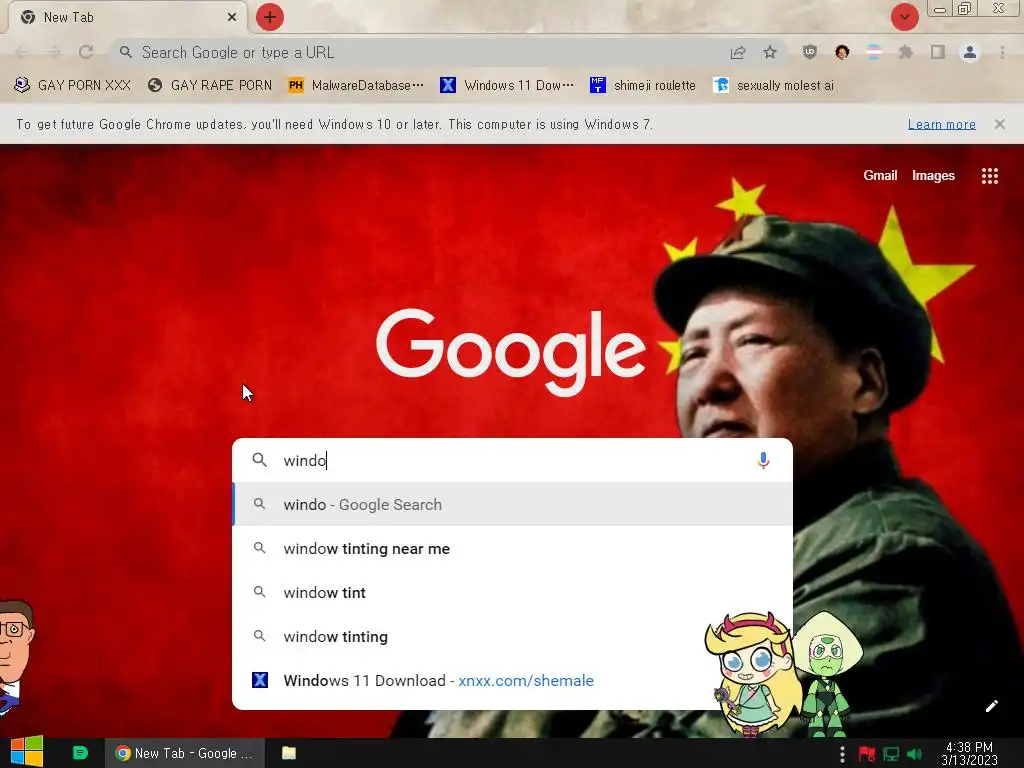Click the forward navigation arrow
This screenshot has height=768, width=1024.
(x=54, y=52)
